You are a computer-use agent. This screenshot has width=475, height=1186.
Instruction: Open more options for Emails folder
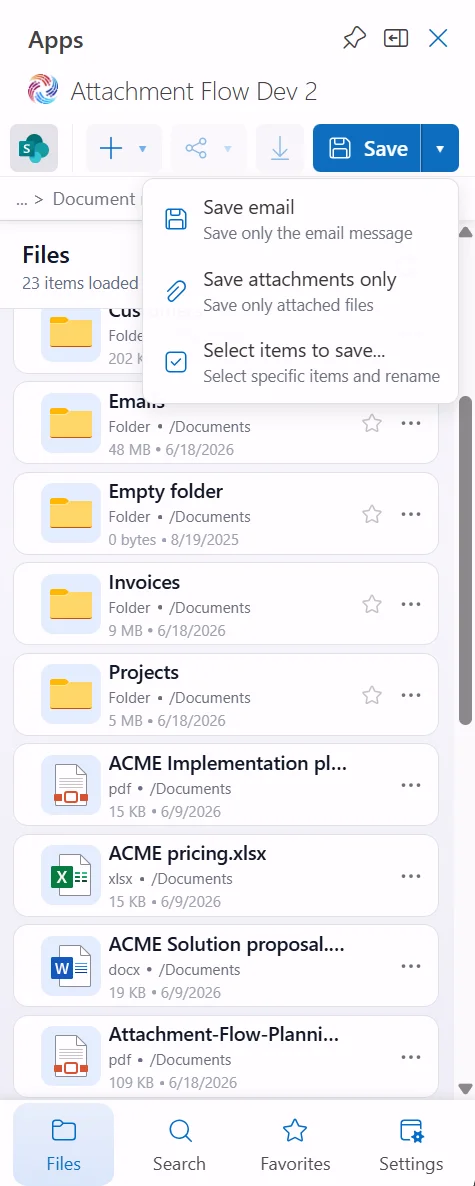[411, 423]
